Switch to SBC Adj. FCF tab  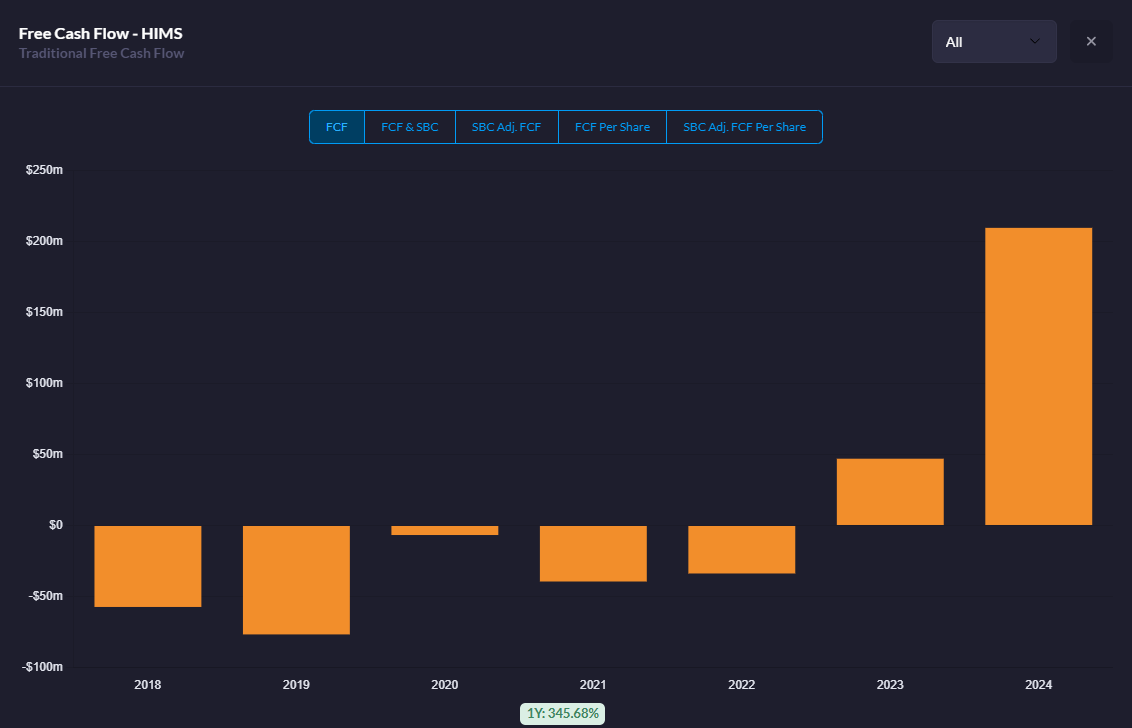click(506, 127)
